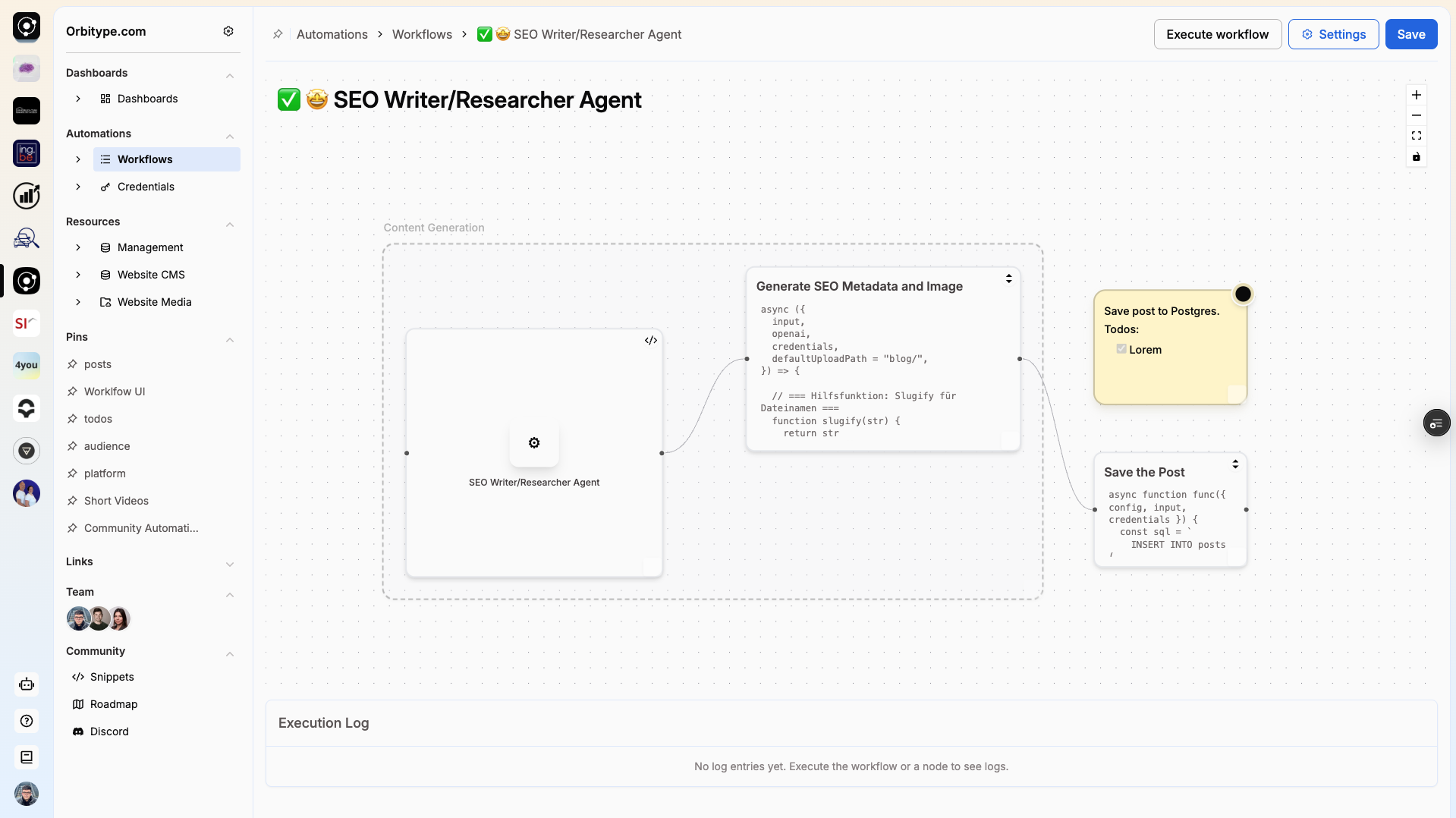Switch to the downward triangle workspace icon
The width and height of the screenshot is (1456, 818).
pos(27,451)
